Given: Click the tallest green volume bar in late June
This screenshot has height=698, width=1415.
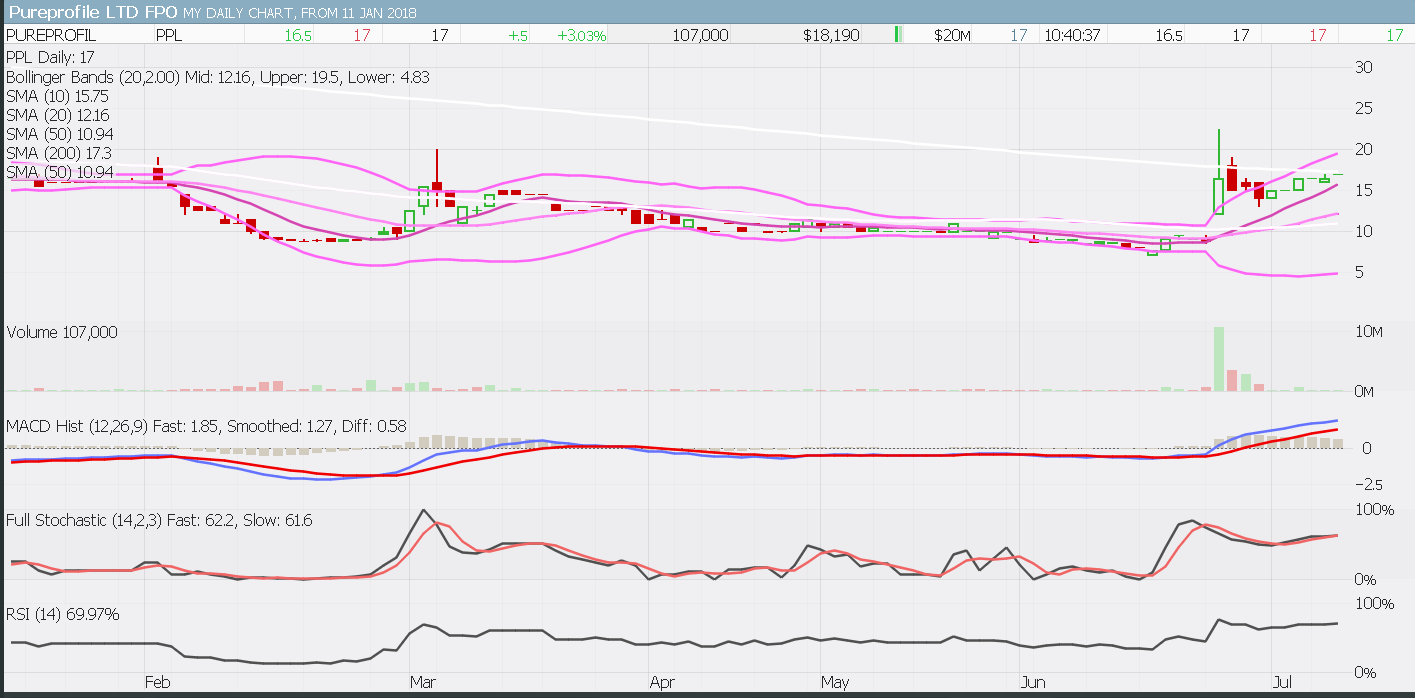Looking at the screenshot, I should [x=1218, y=358].
